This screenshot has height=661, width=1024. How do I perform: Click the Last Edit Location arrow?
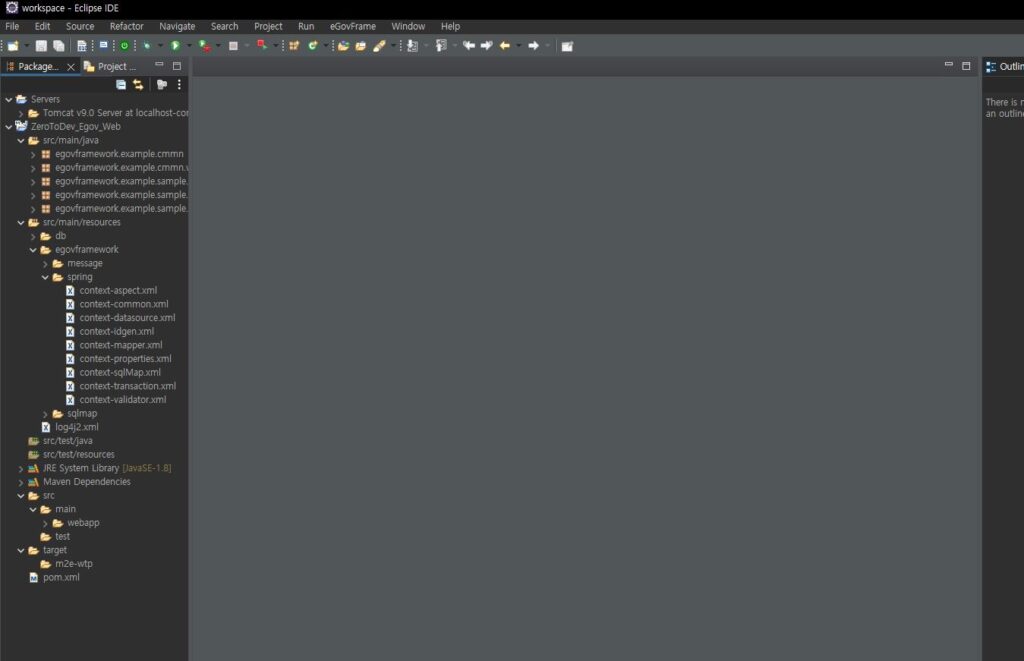(x=469, y=46)
